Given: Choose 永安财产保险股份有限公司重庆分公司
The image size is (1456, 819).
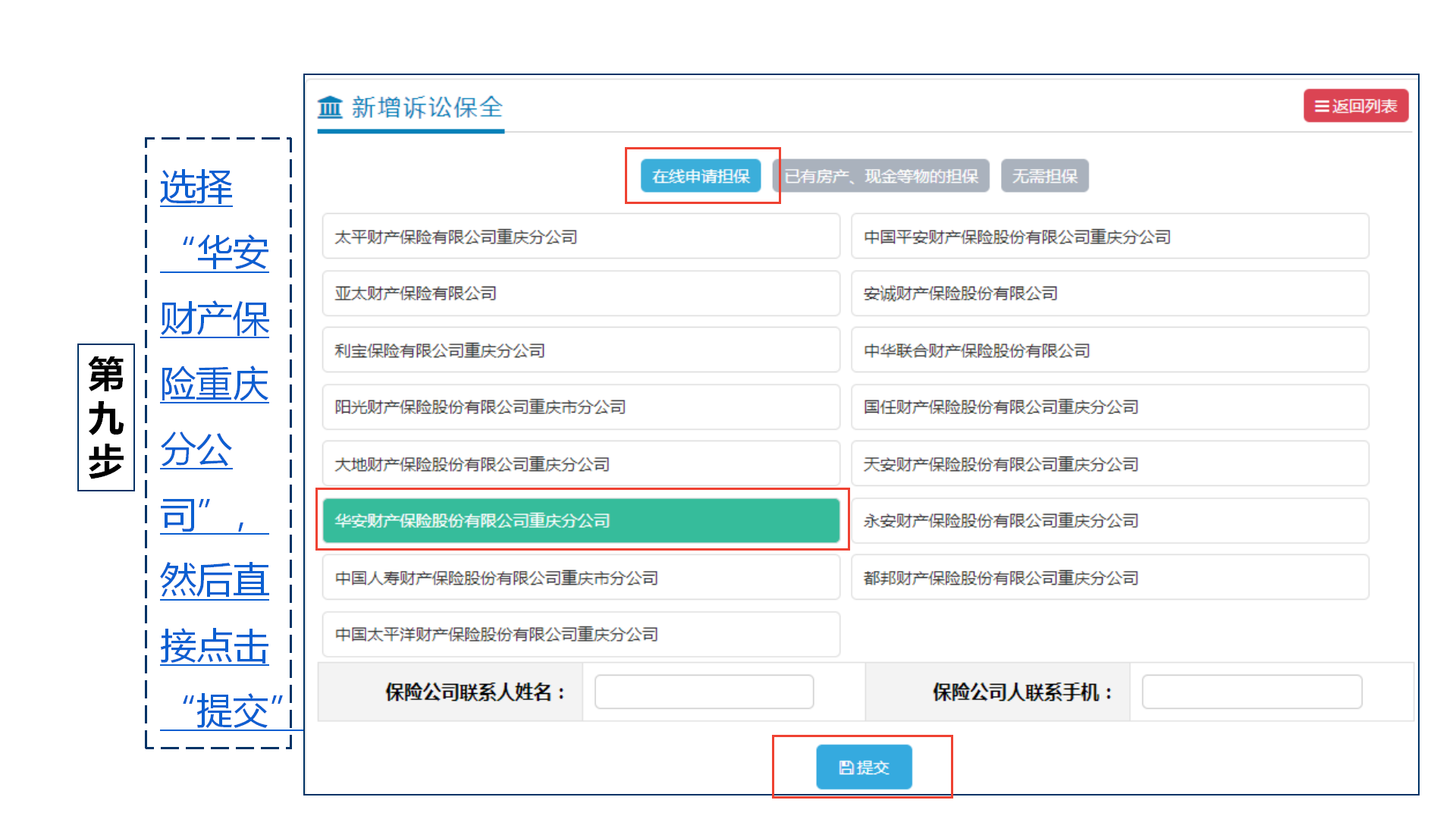Looking at the screenshot, I should coord(1109,521).
